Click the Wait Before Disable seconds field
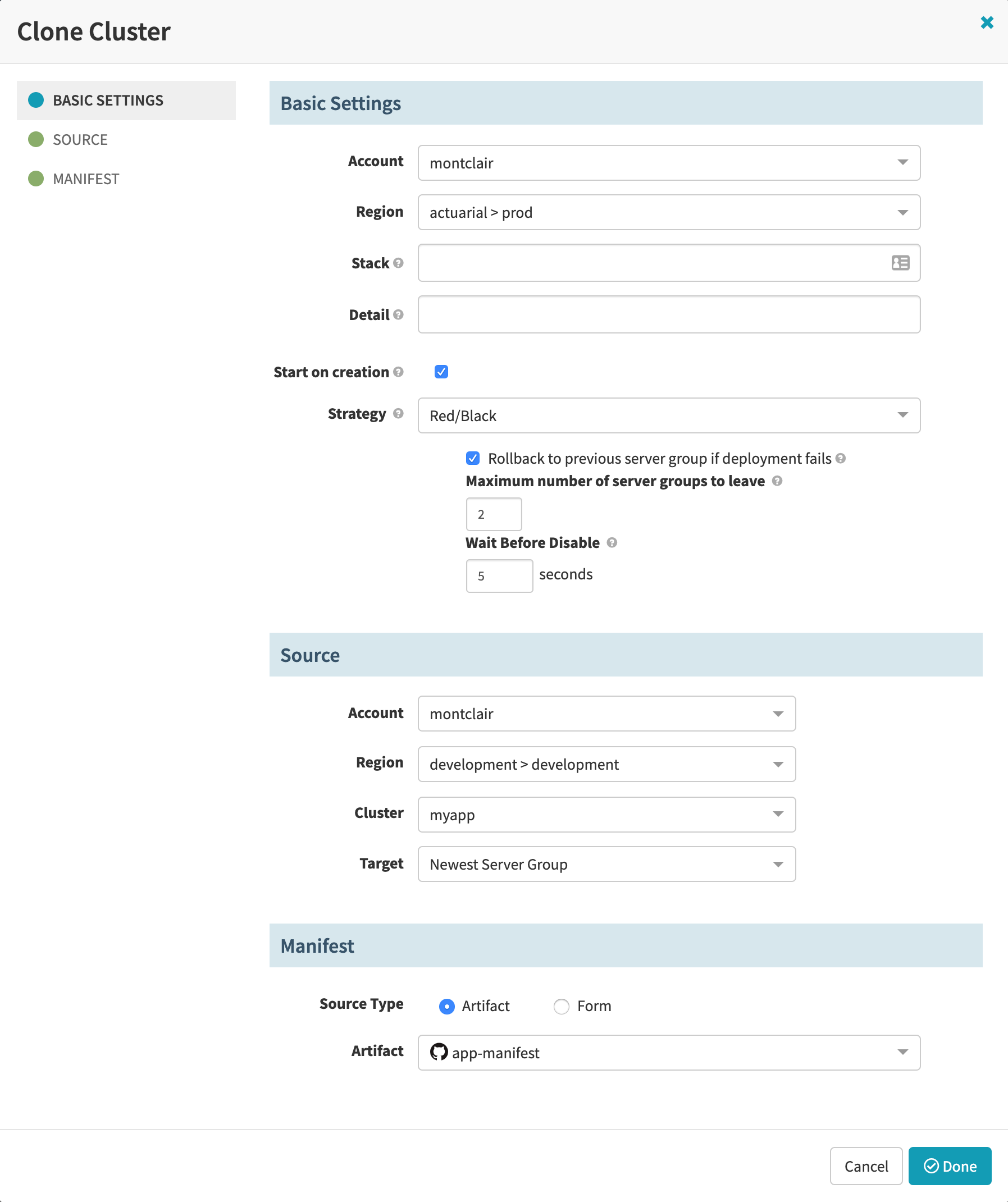 (x=499, y=576)
